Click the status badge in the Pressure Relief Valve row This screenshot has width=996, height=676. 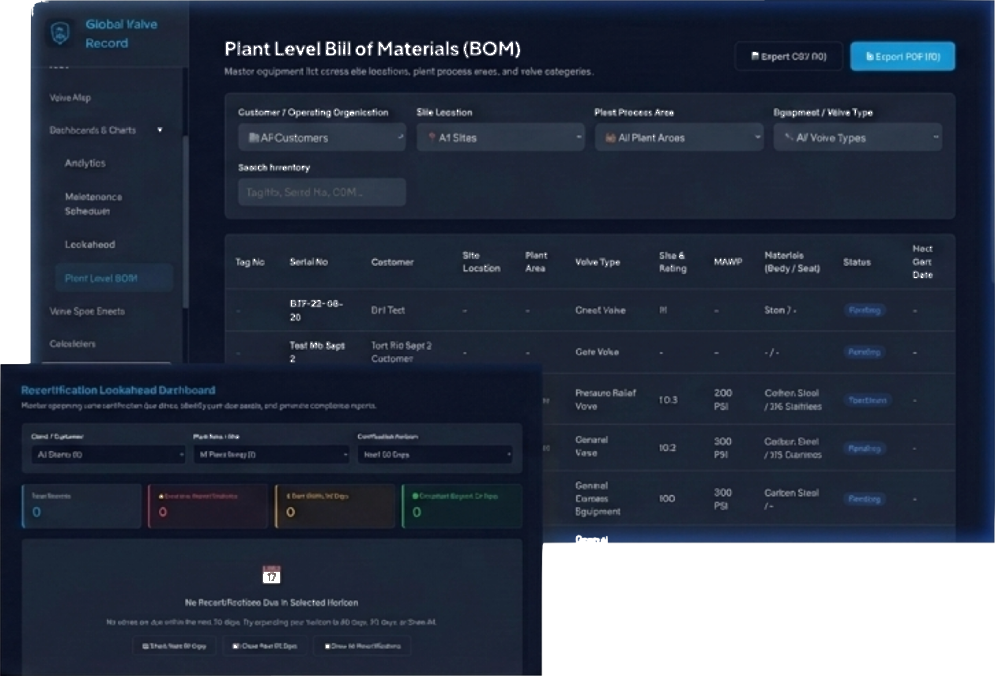pyautogui.click(x=867, y=400)
